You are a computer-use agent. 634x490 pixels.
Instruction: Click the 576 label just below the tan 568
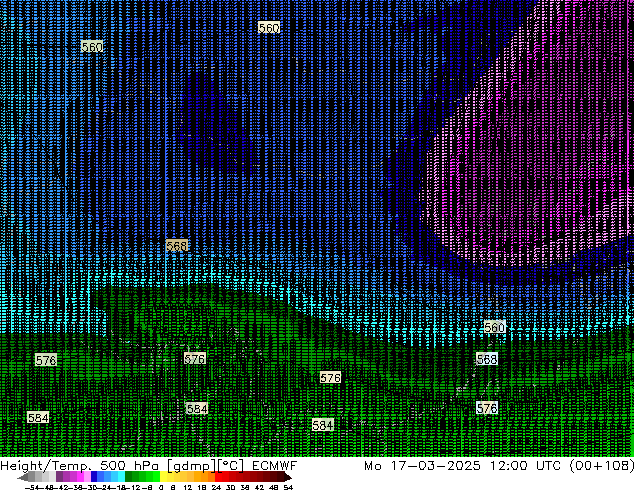195,359
